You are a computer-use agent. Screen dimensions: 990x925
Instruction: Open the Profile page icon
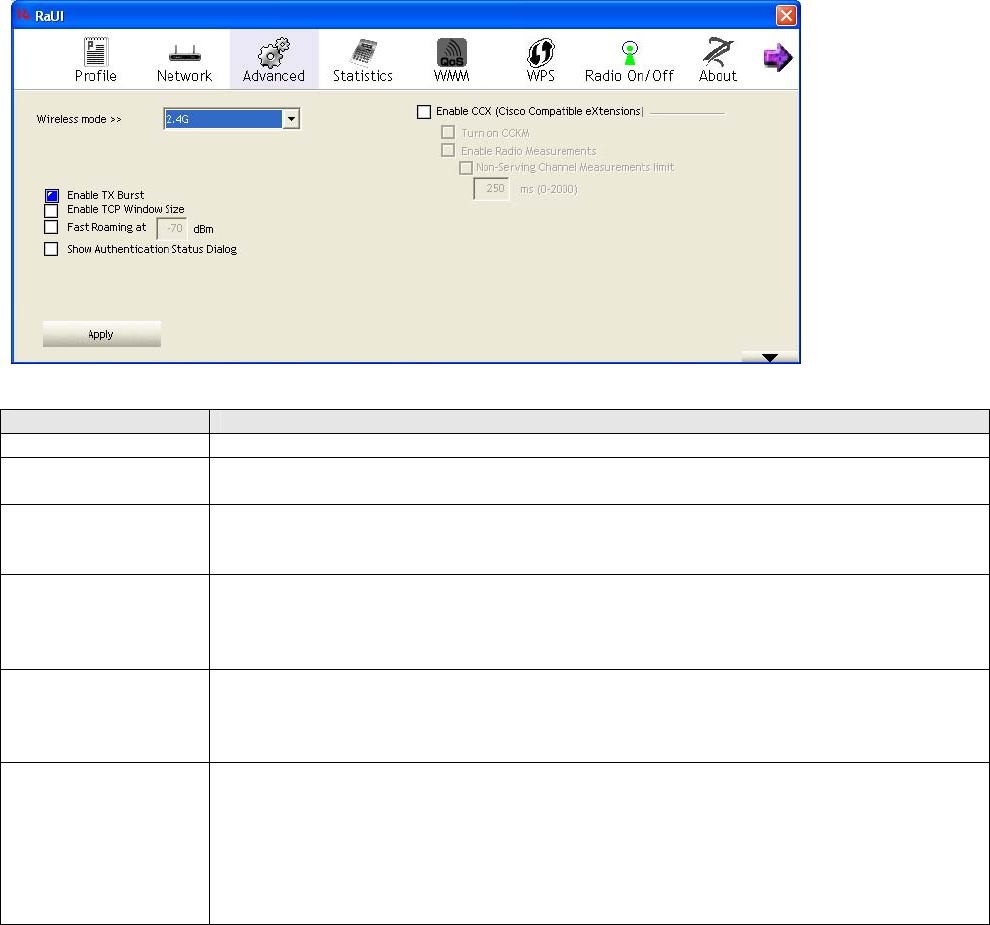[95, 52]
